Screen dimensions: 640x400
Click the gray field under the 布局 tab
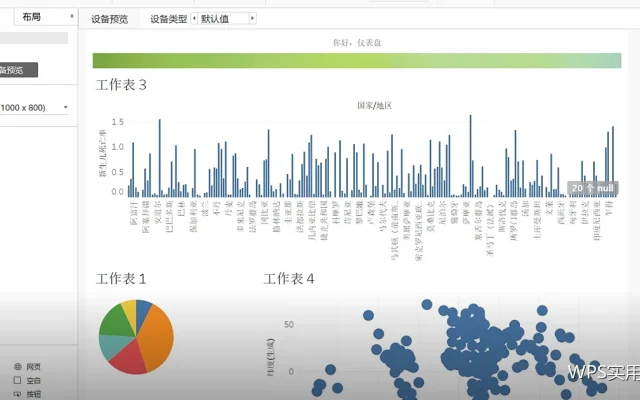pos(34,38)
